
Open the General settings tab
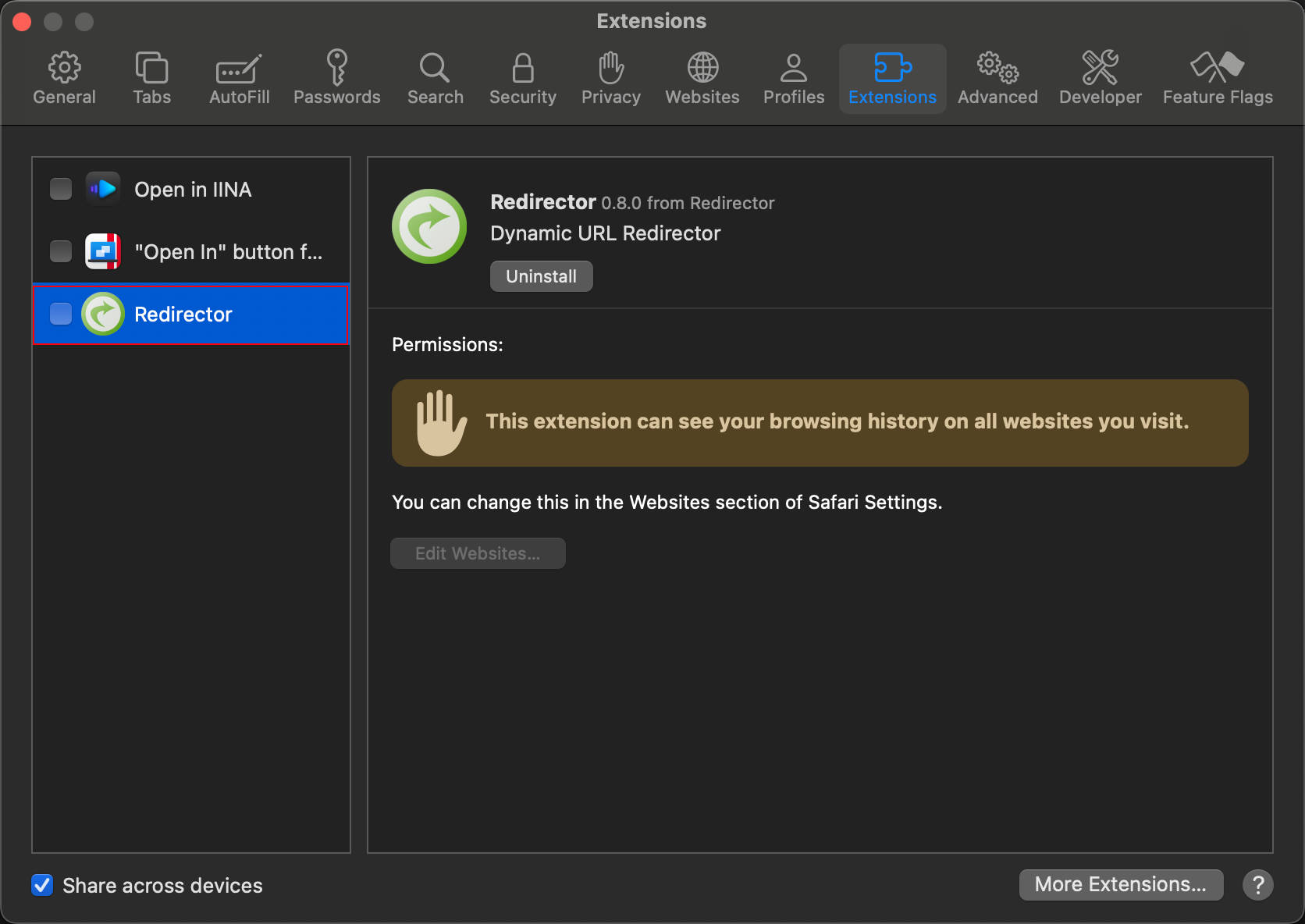[64, 79]
